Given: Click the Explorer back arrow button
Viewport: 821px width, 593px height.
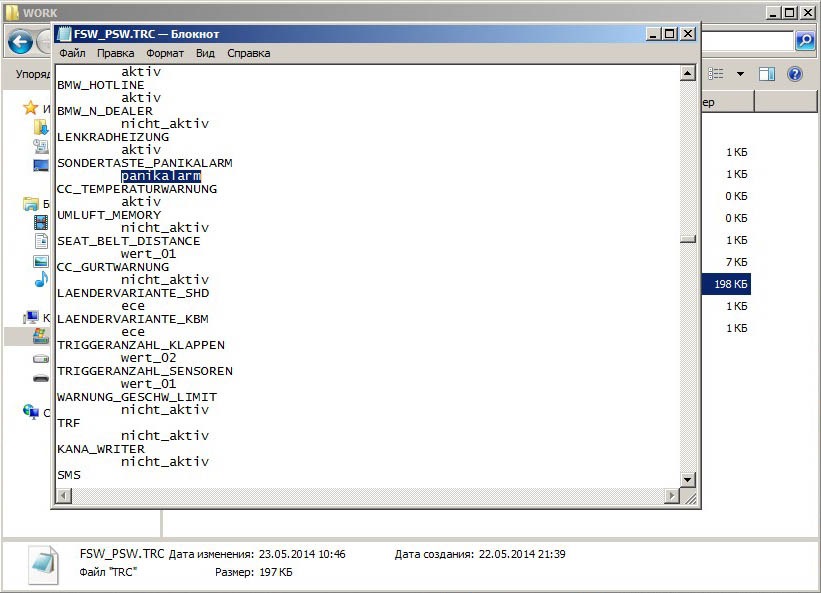Looking at the screenshot, I should click(20, 41).
